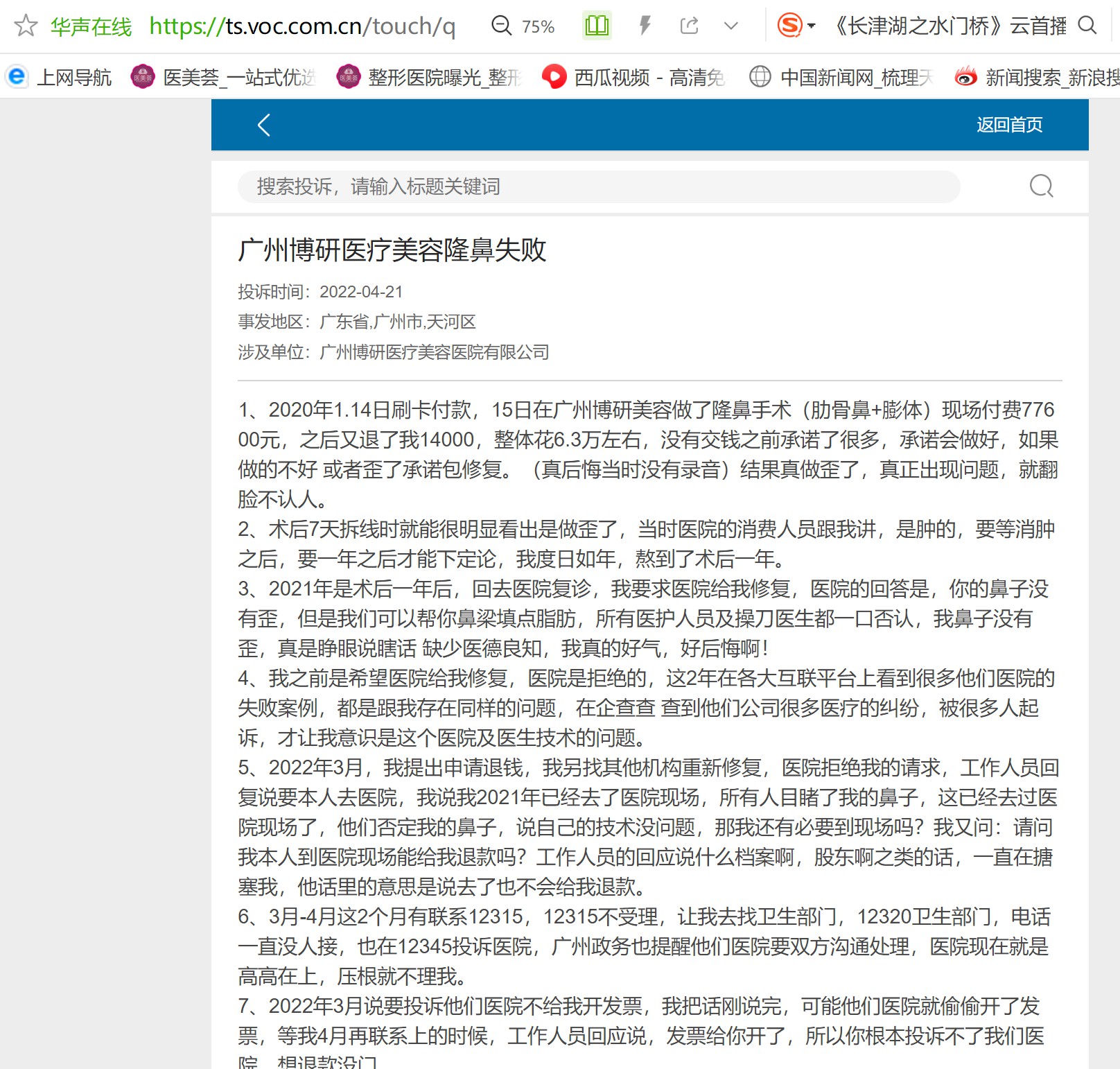Image resolution: width=1120 pixels, height=1069 pixels.
Task: Click the browser search box with 长津湖之水门桥
Action: tap(948, 26)
